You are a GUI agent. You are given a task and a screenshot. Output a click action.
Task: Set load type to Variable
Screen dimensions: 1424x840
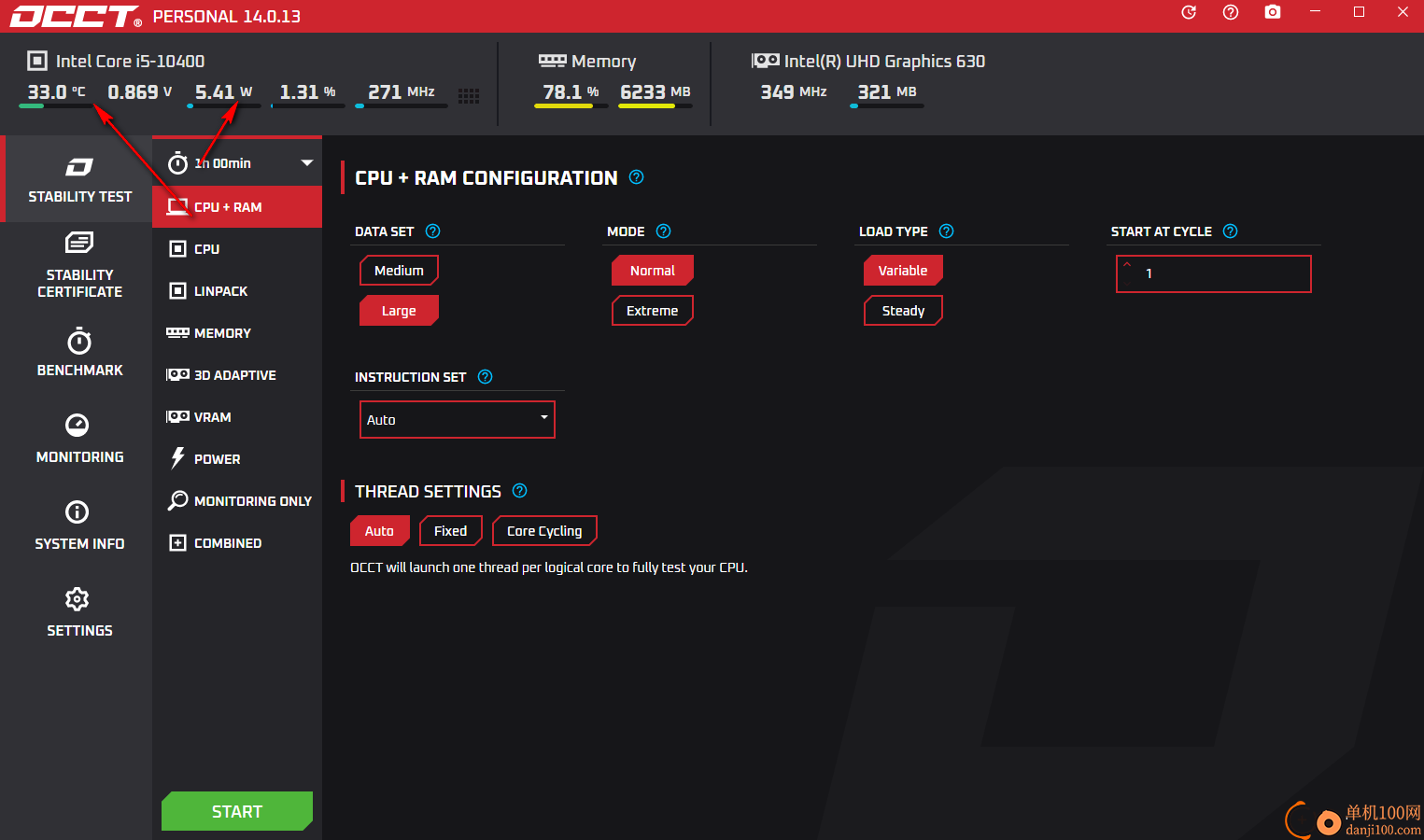[903, 271]
